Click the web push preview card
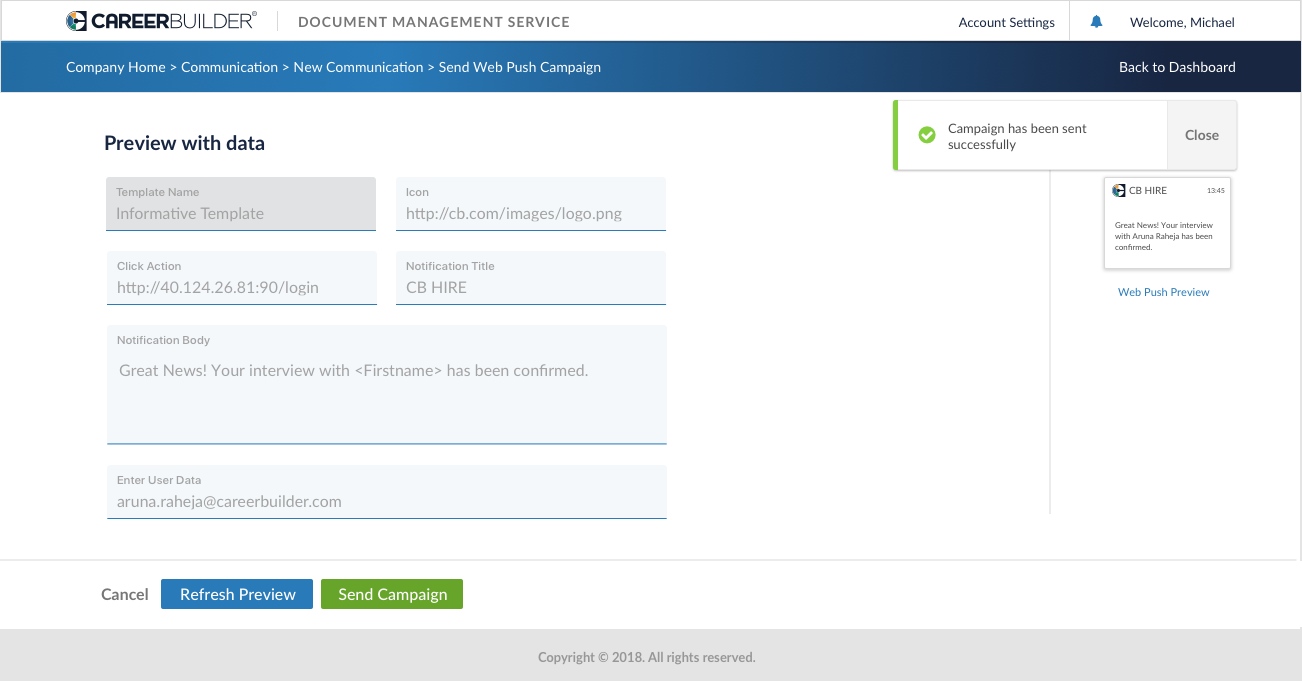 [1167, 223]
